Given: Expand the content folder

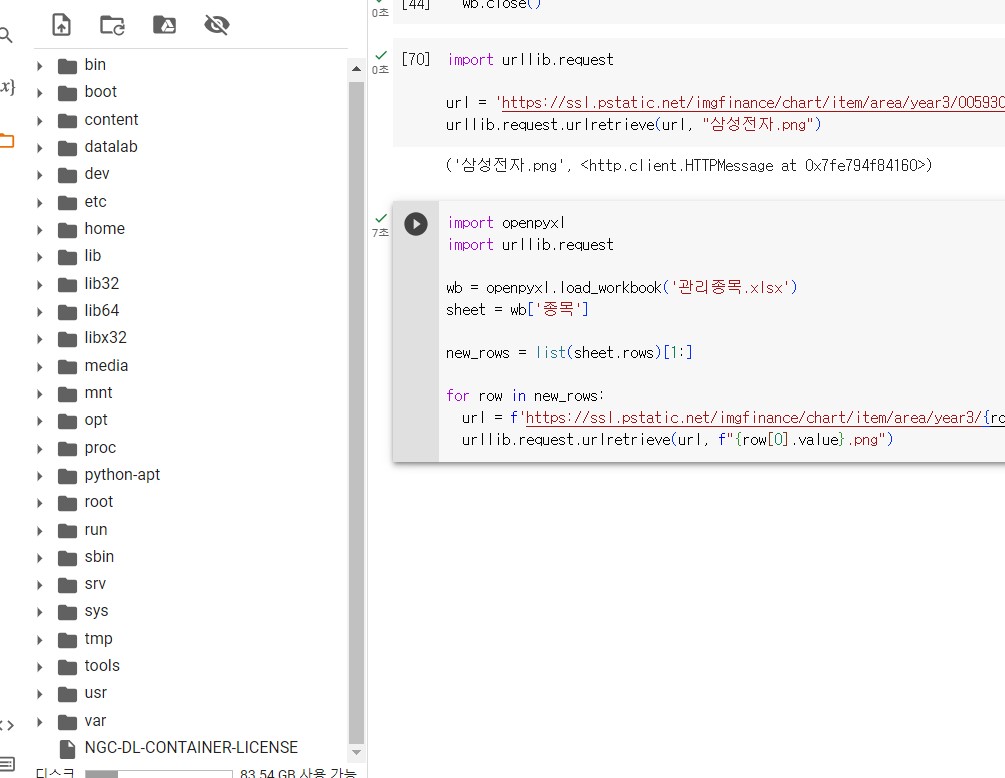Looking at the screenshot, I should tap(40, 120).
